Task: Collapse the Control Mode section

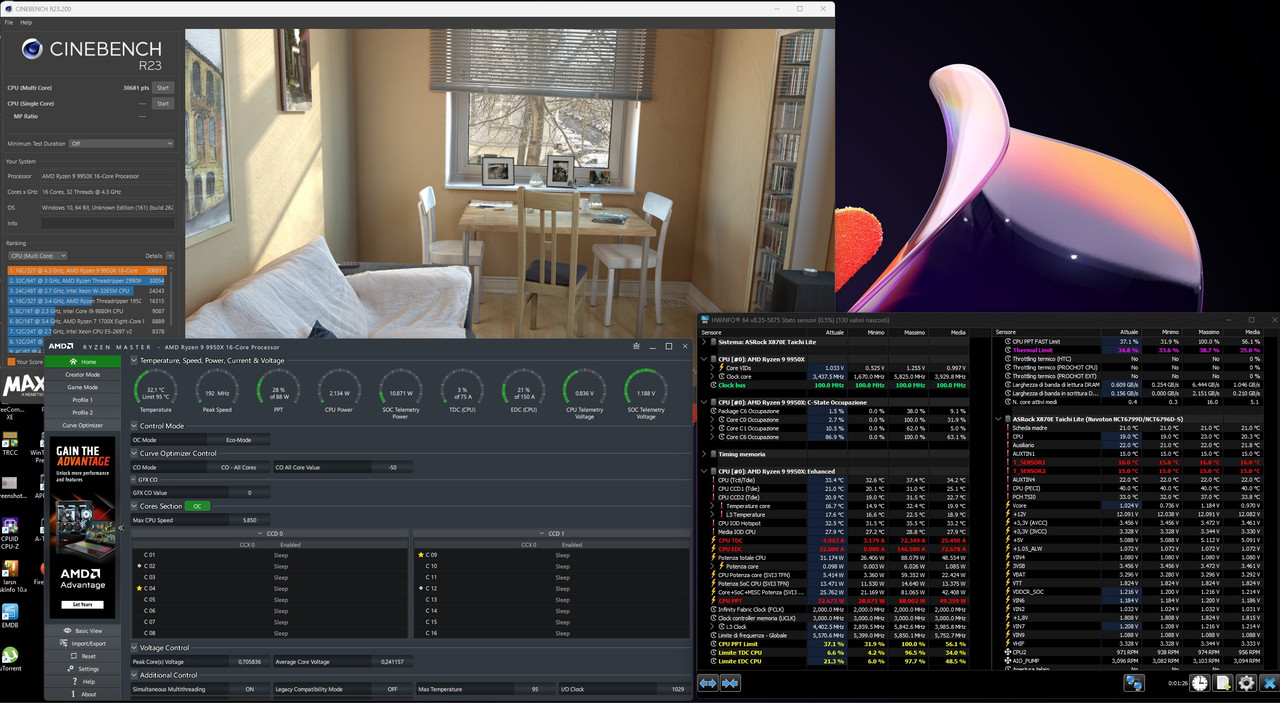Action: coord(134,426)
